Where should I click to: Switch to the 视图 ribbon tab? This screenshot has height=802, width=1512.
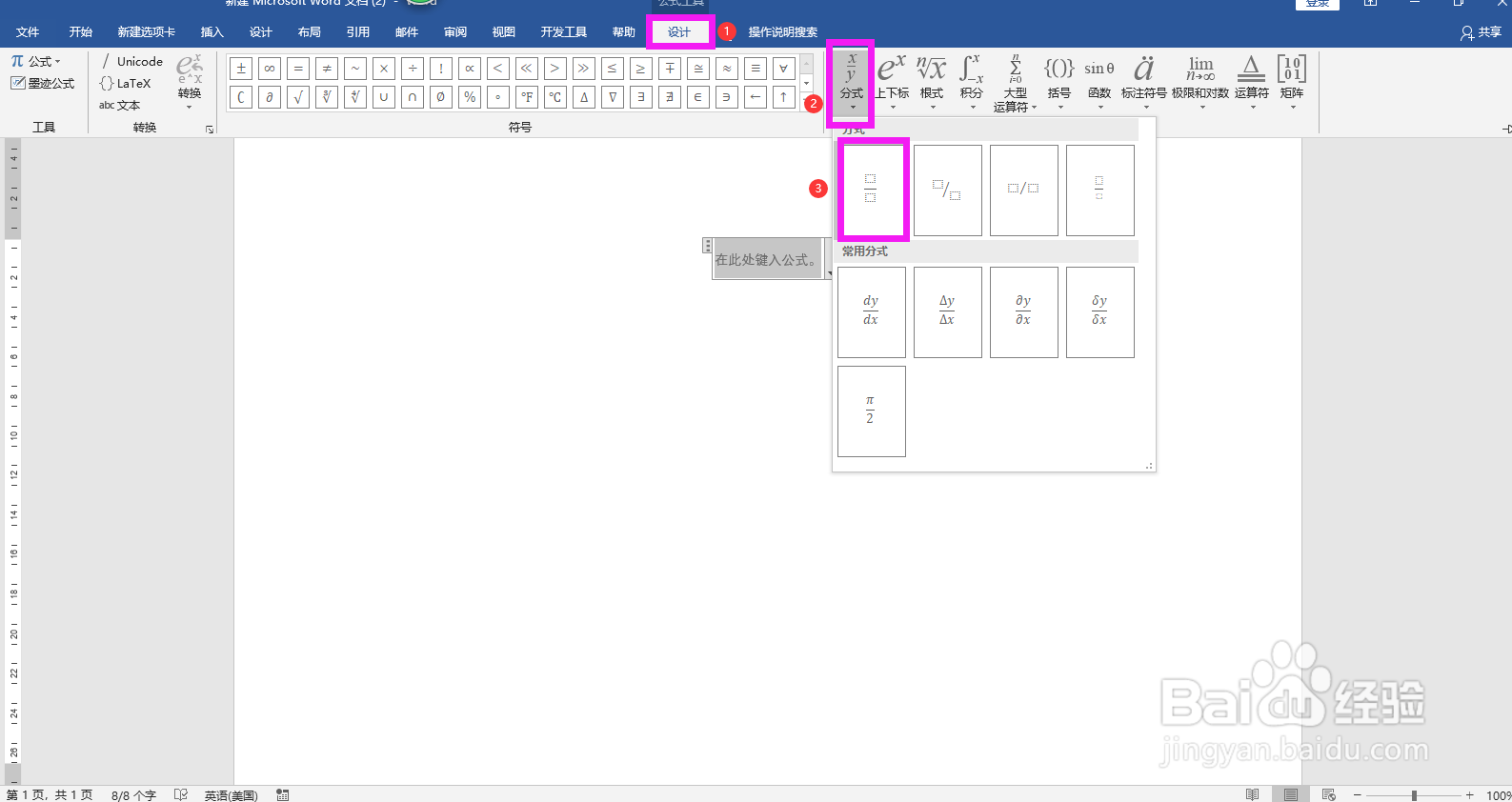click(503, 32)
